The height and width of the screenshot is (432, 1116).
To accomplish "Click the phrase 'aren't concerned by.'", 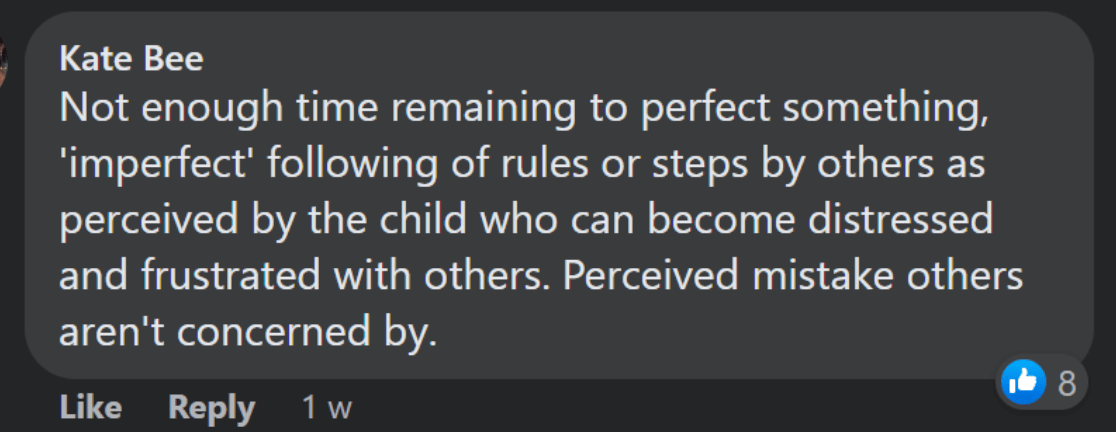I will (x=247, y=332).
